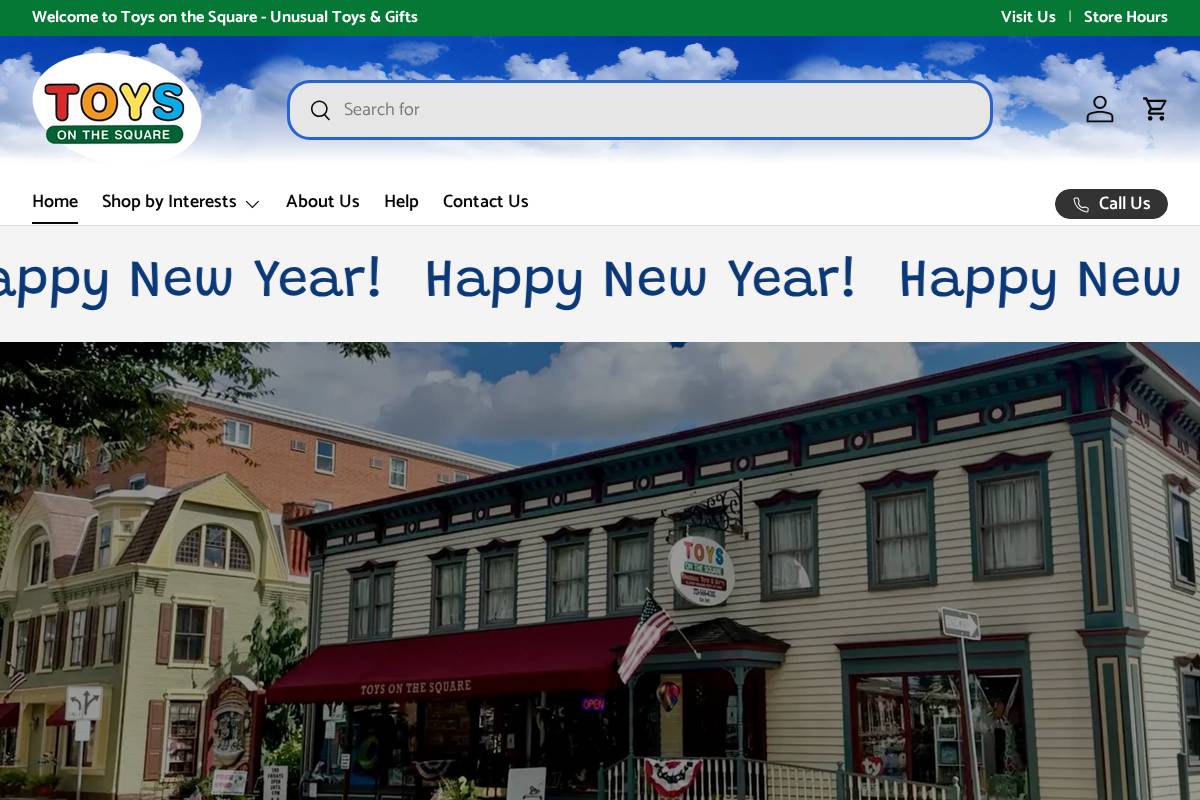The image size is (1200, 800).
Task: Open the Store Hours link
Action: click(1126, 17)
